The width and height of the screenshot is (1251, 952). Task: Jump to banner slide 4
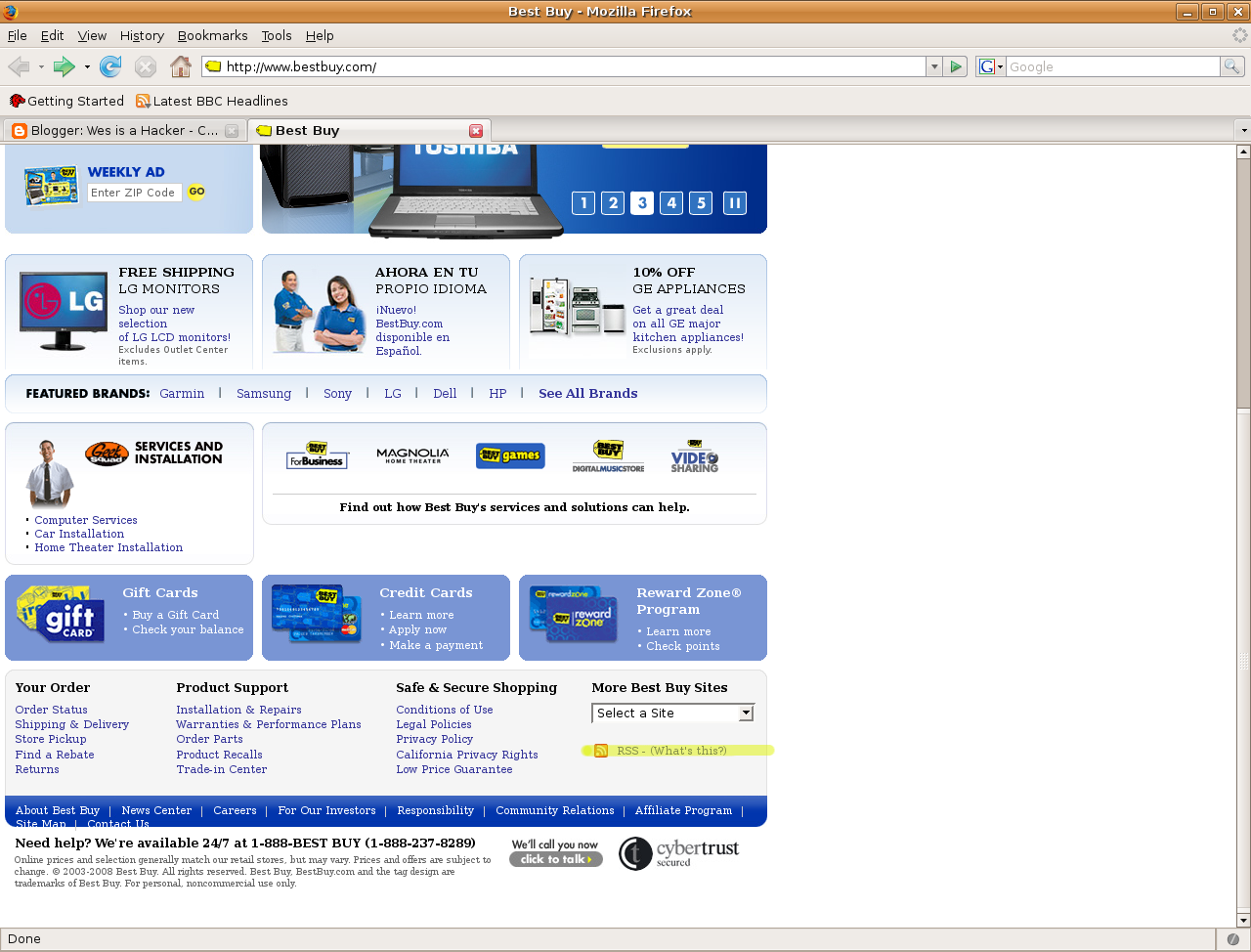click(x=671, y=203)
